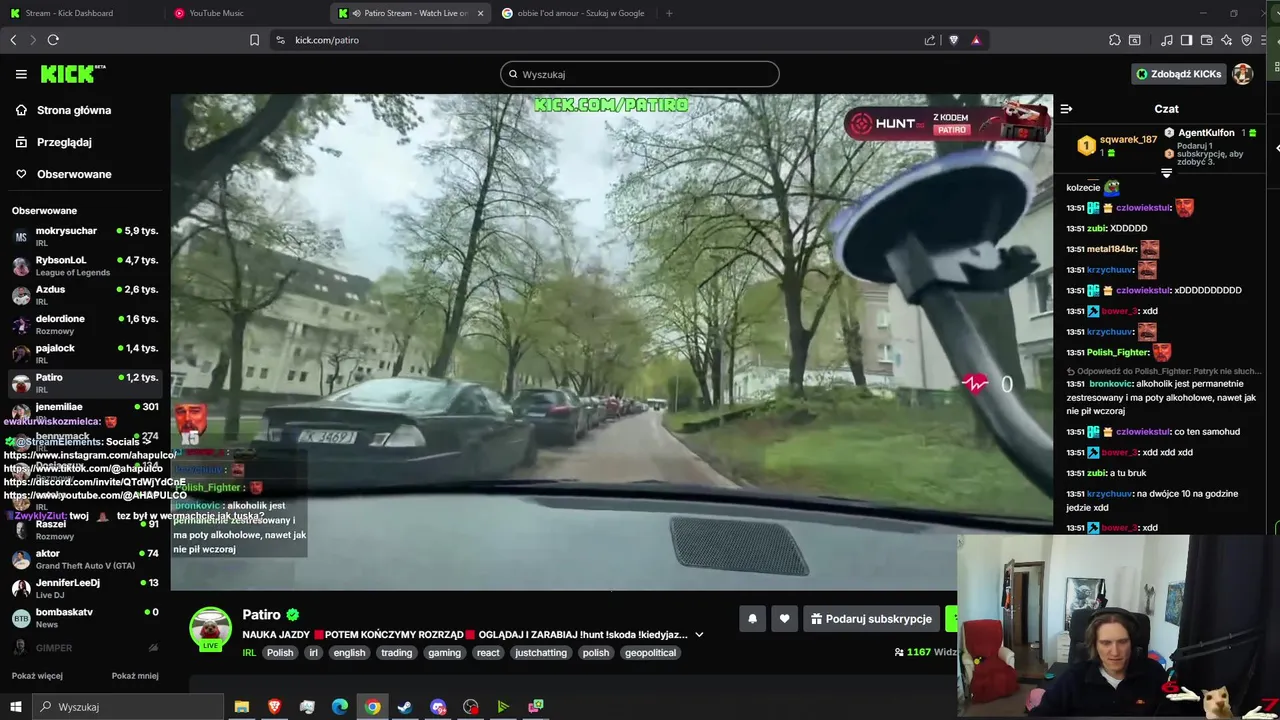This screenshot has width=1280, height=720.
Task: Click the KICK logo
Action: [73, 74]
